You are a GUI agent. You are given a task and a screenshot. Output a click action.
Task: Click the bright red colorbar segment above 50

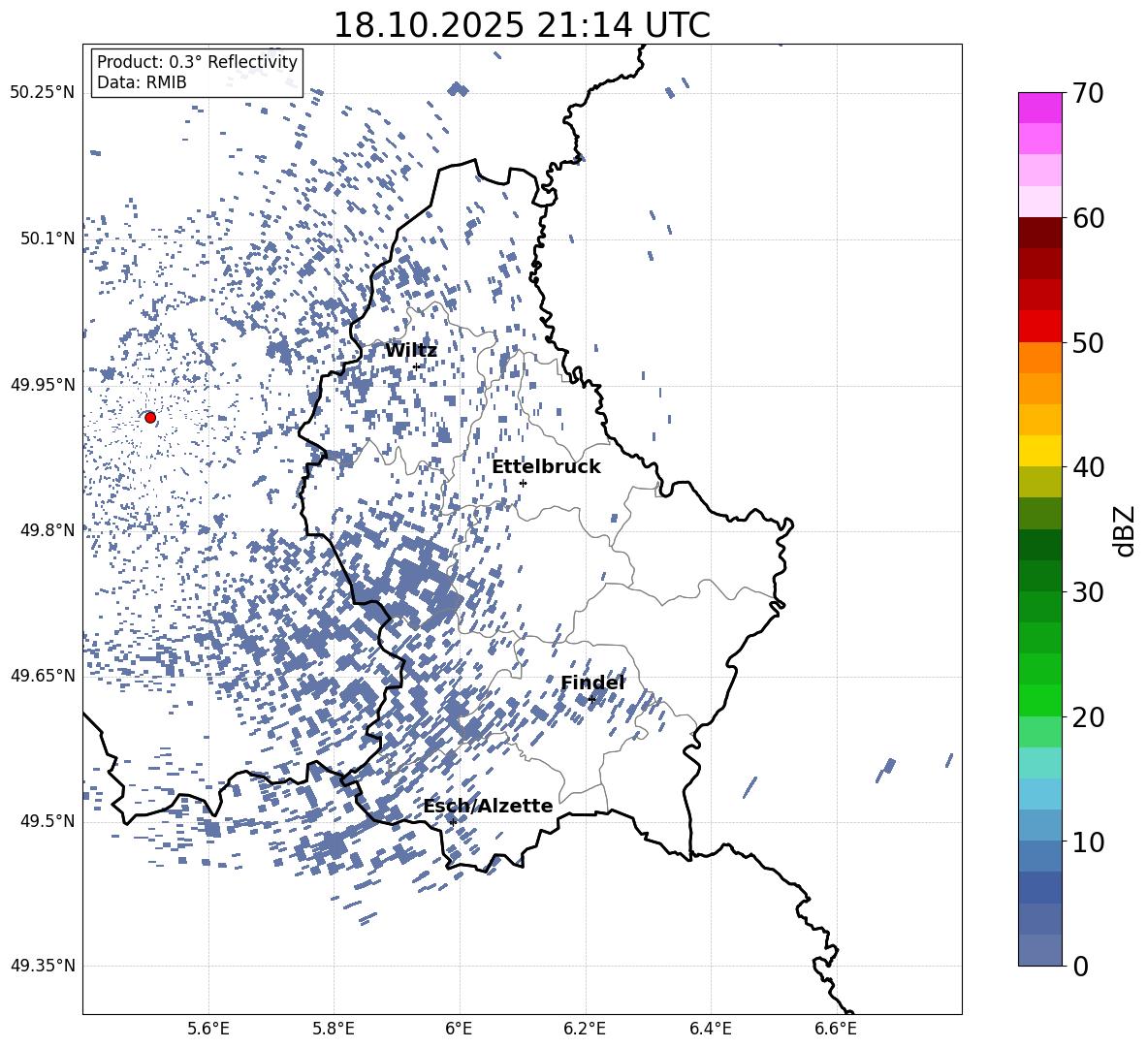[x=1040, y=327]
